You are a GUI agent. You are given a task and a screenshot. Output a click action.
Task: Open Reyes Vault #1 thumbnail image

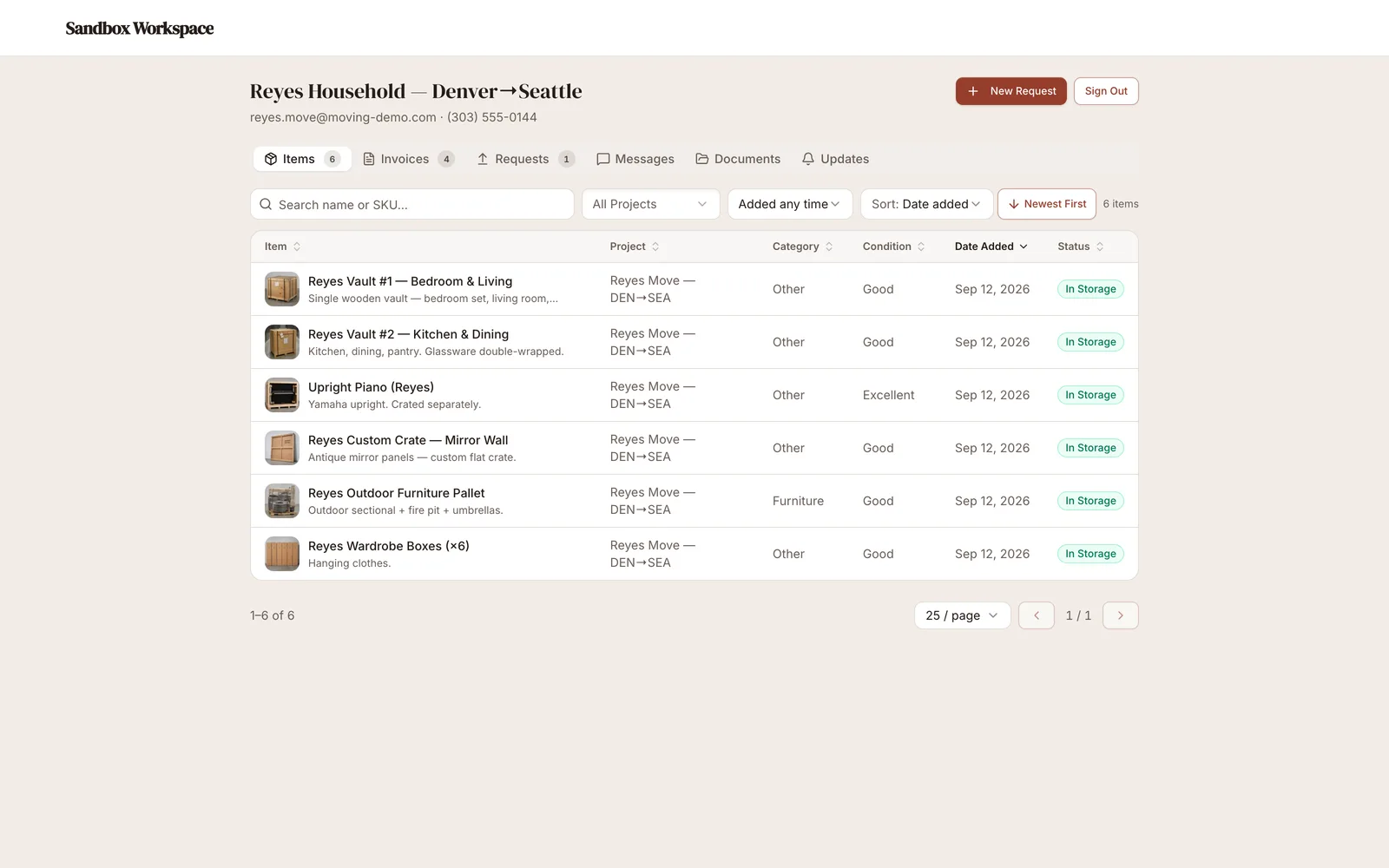pos(282,289)
